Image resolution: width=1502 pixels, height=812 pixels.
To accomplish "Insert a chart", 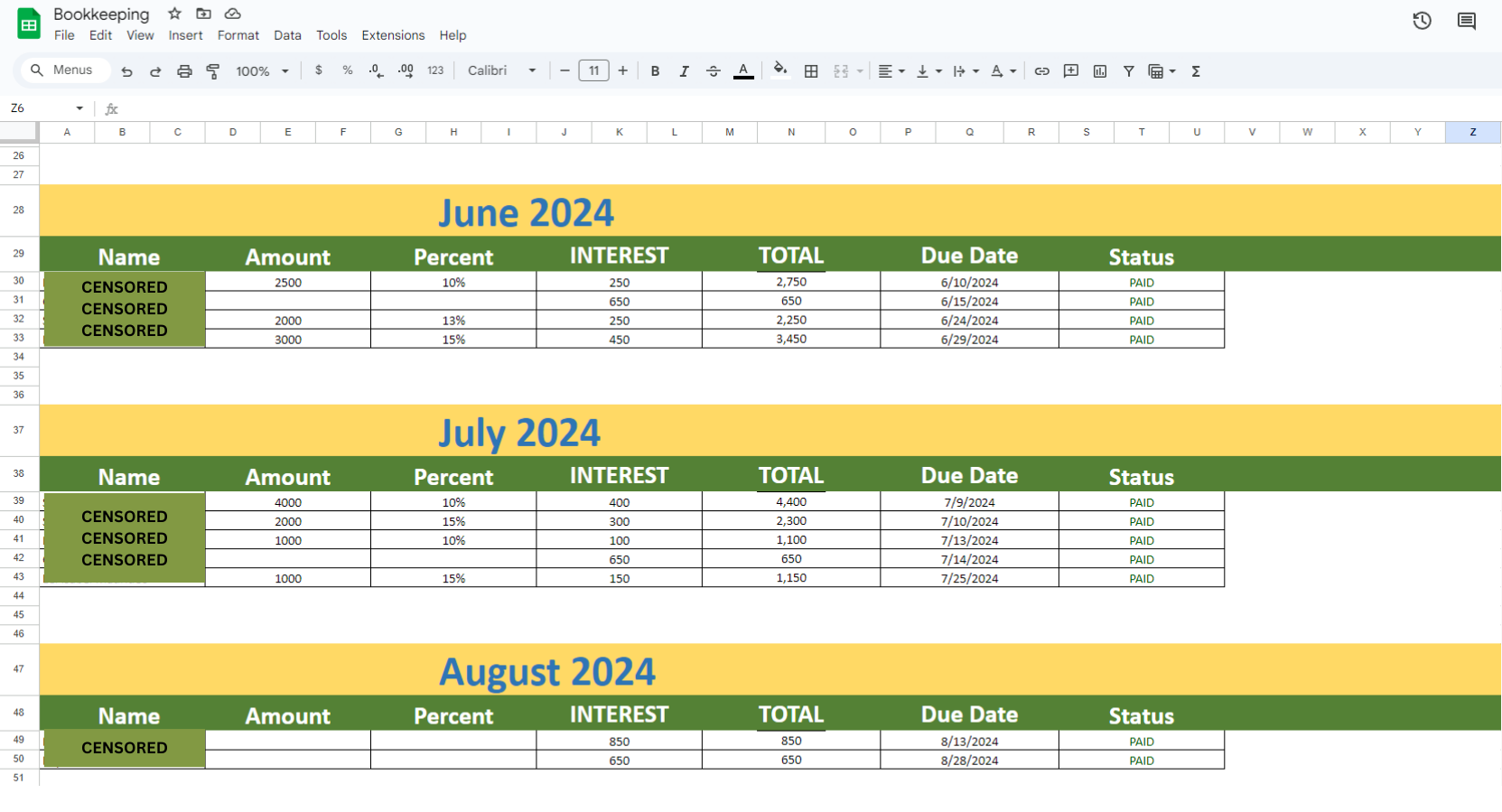I will pos(1100,71).
